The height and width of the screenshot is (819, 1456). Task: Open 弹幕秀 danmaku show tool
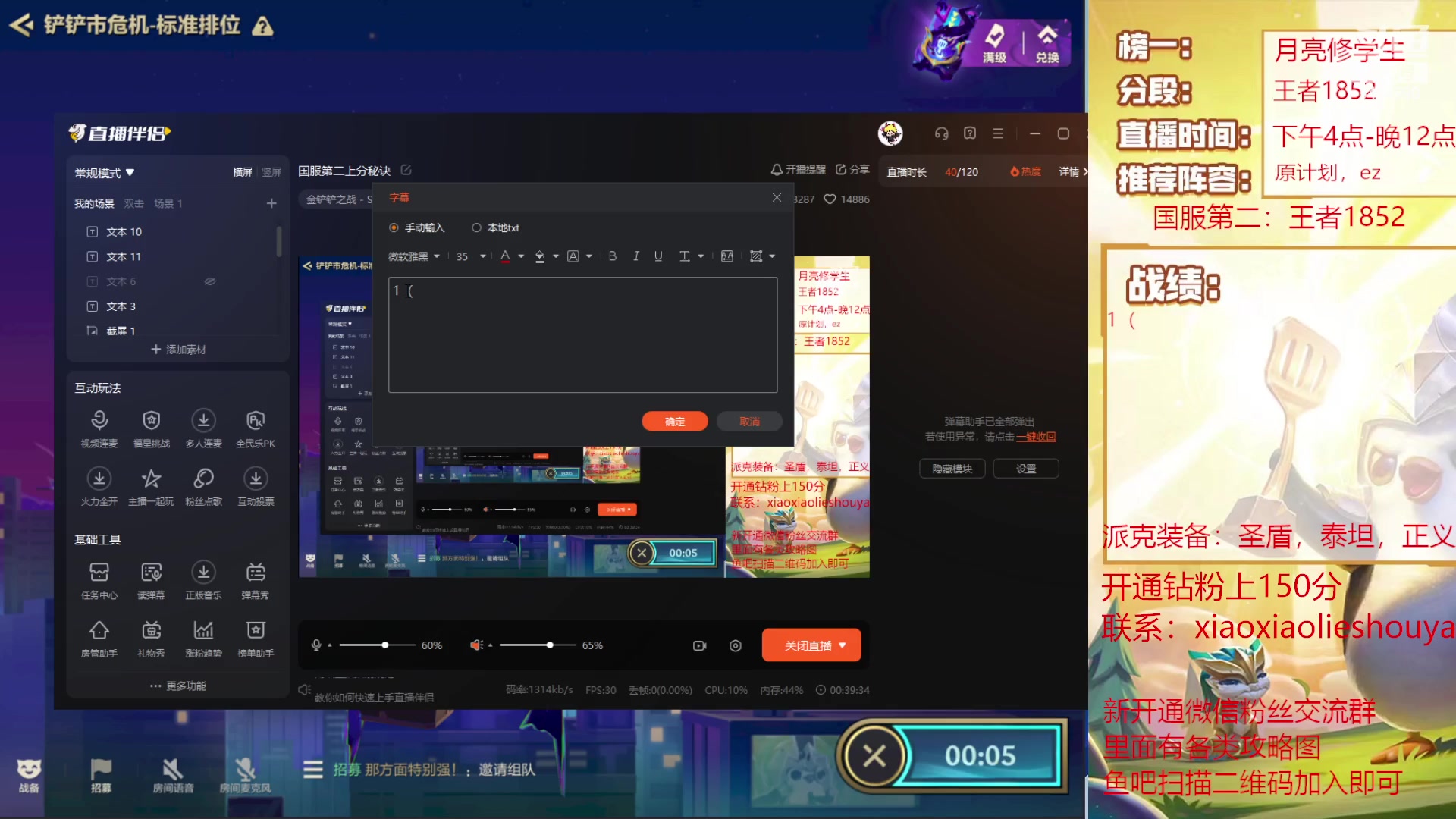tap(256, 580)
